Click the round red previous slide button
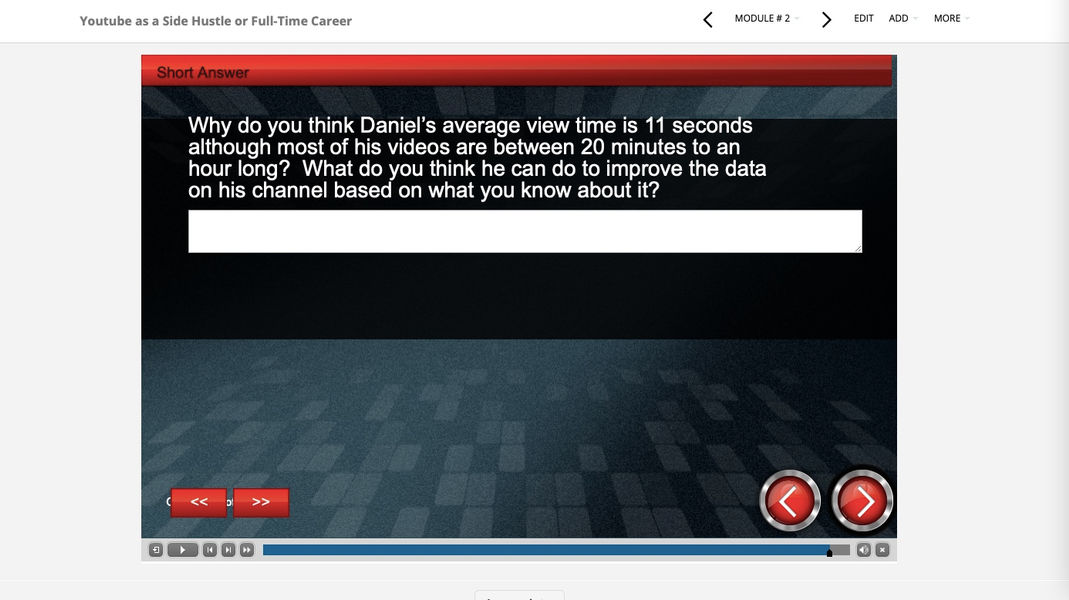1069x600 pixels. click(x=789, y=501)
